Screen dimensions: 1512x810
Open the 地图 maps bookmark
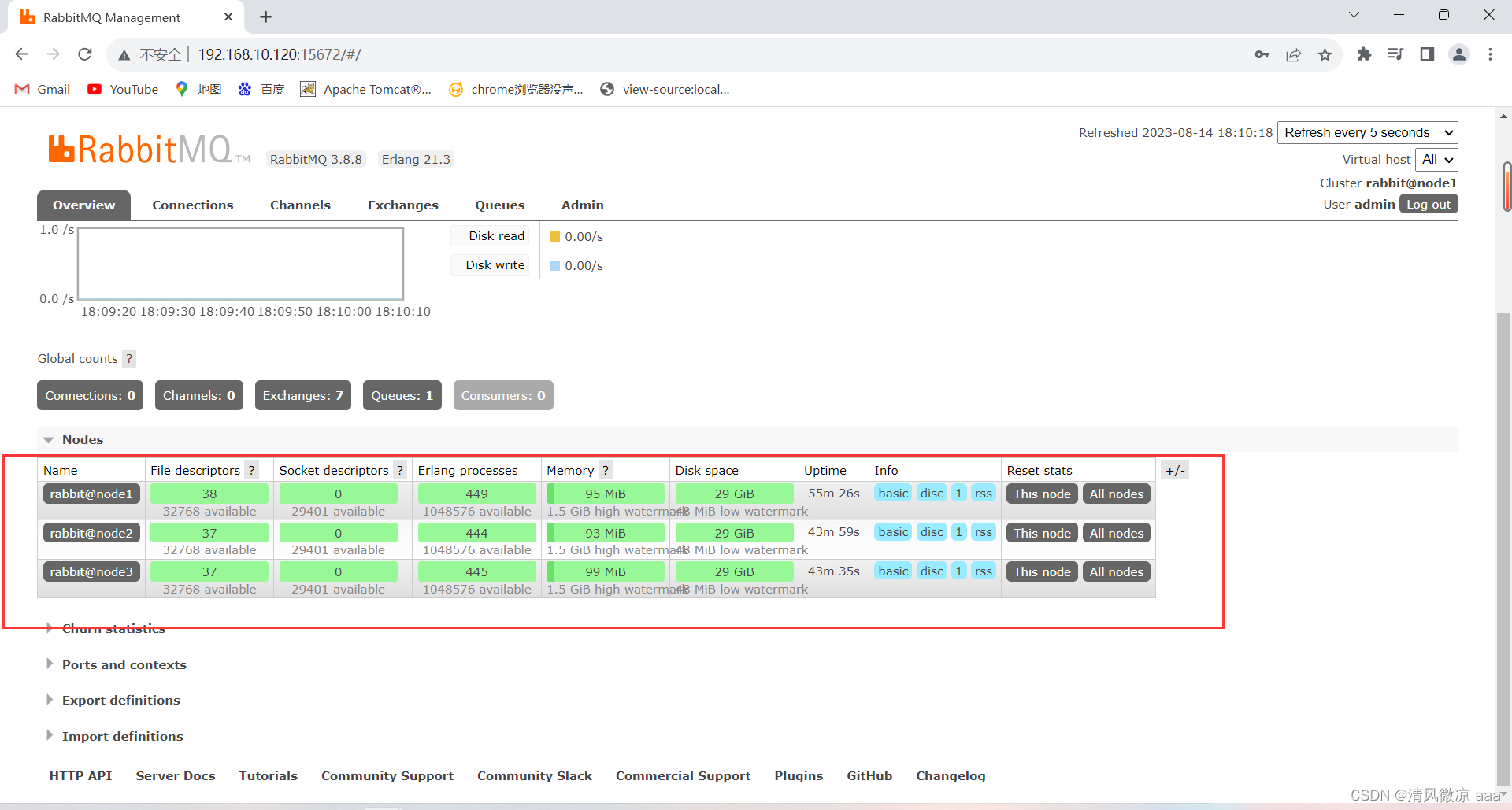tap(198, 89)
